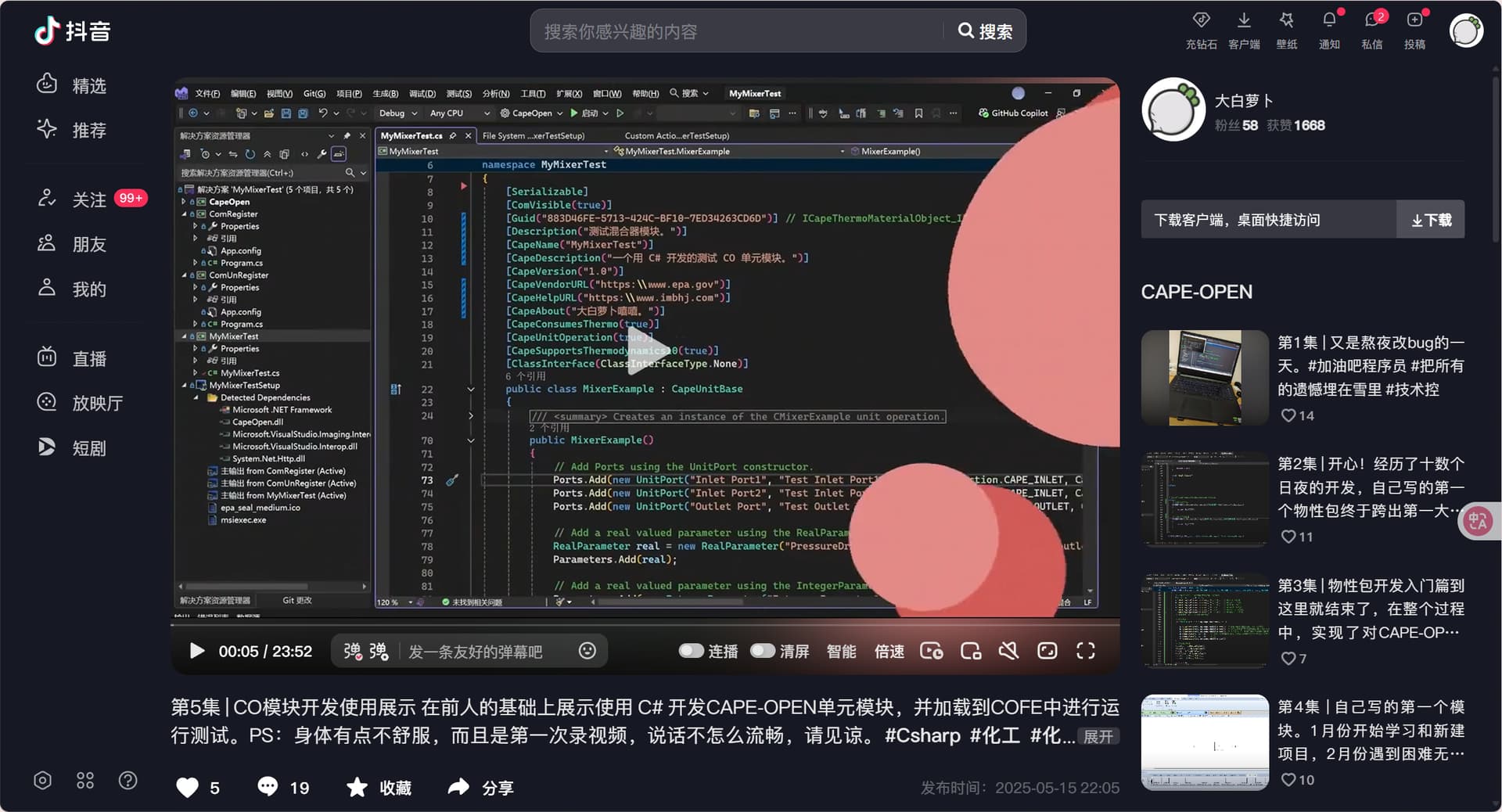Open 充钻石 diamond recharge
Viewport: 1502px width, 812px height.
pyautogui.click(x=1201, y=30)
